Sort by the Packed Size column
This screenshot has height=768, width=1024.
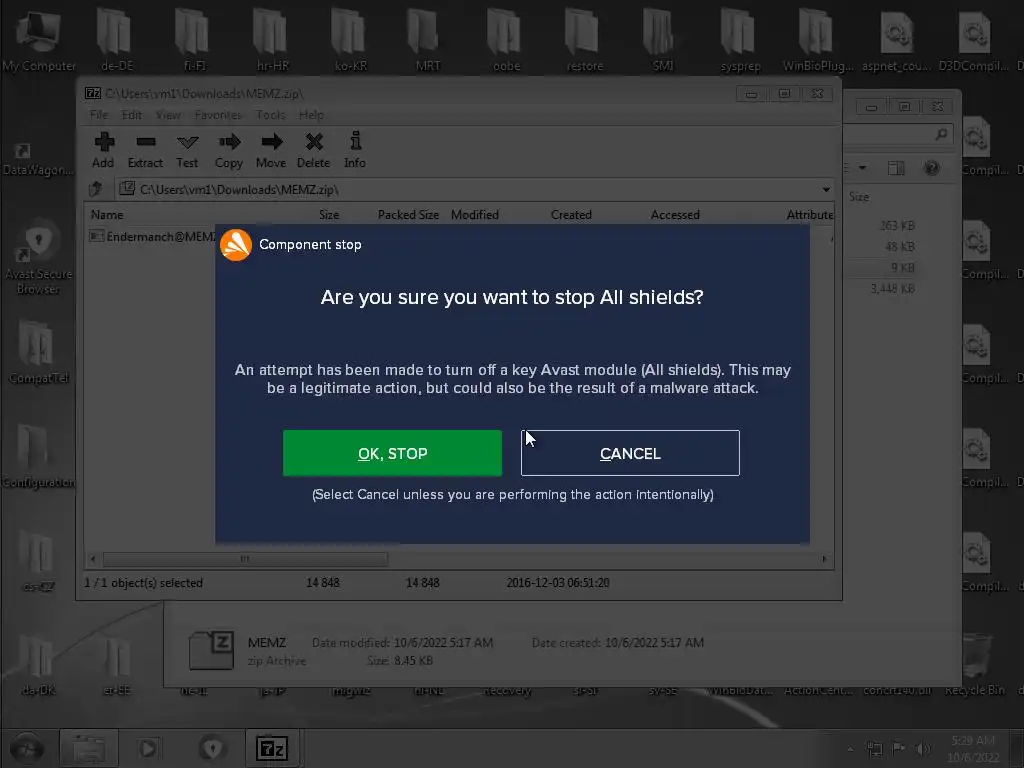(x=408, y=215)
